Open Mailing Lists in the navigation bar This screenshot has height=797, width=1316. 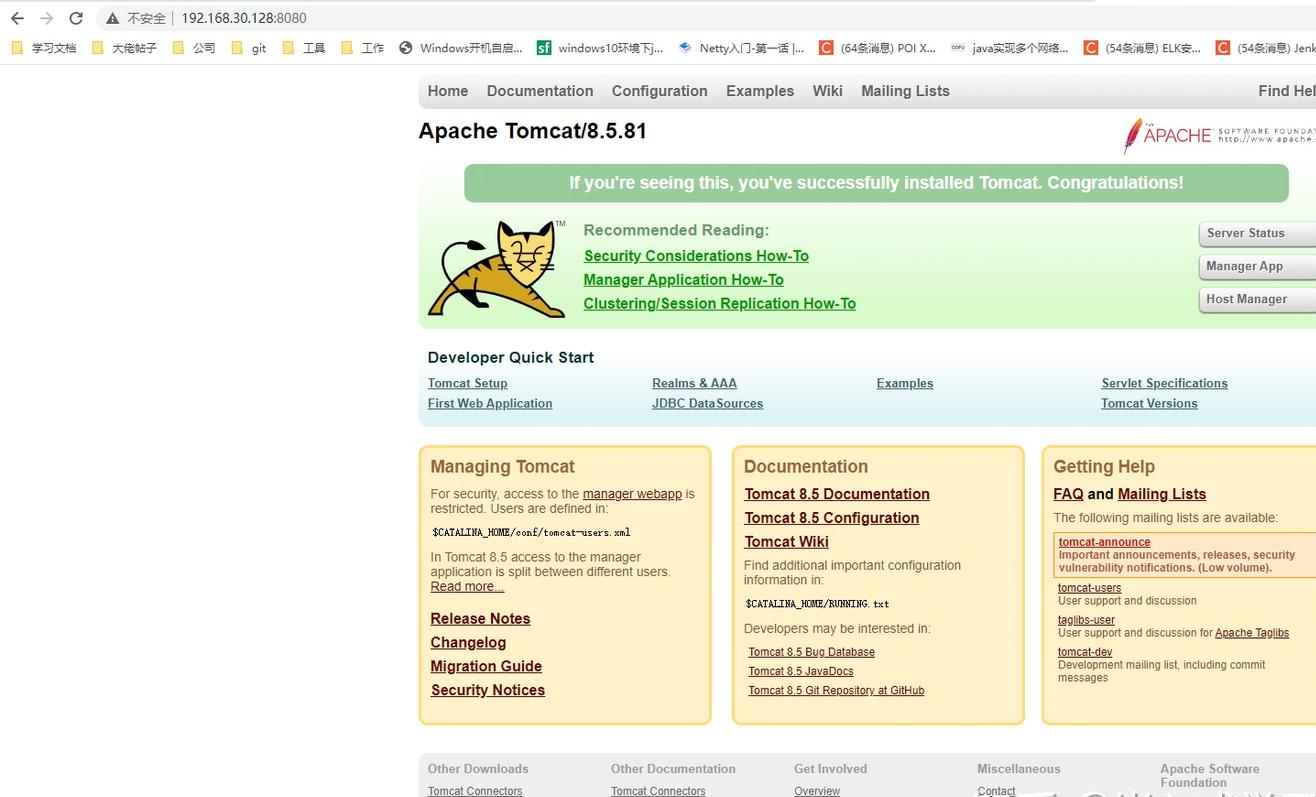[905, 91]
